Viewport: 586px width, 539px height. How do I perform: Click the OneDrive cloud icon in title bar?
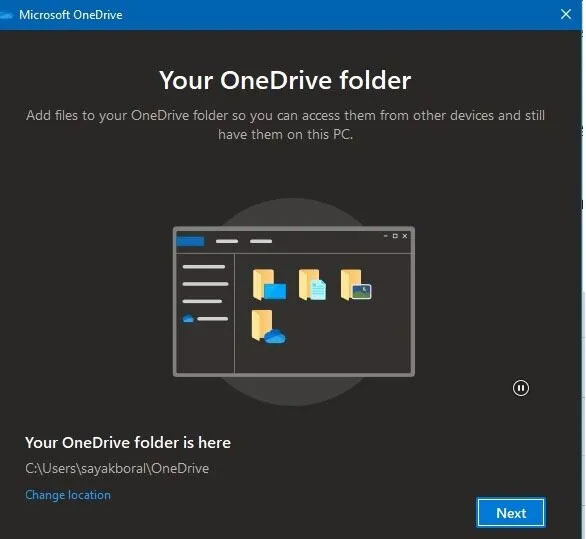(x=6, y=15)
